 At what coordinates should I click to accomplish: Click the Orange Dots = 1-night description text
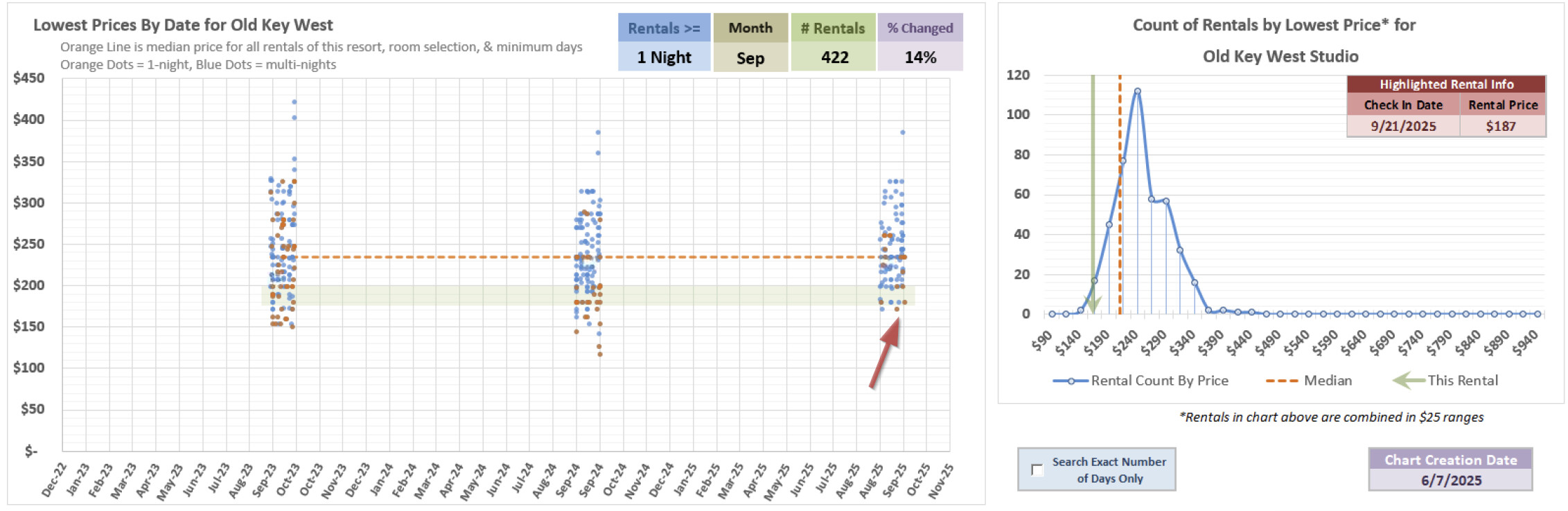point(198,64)
